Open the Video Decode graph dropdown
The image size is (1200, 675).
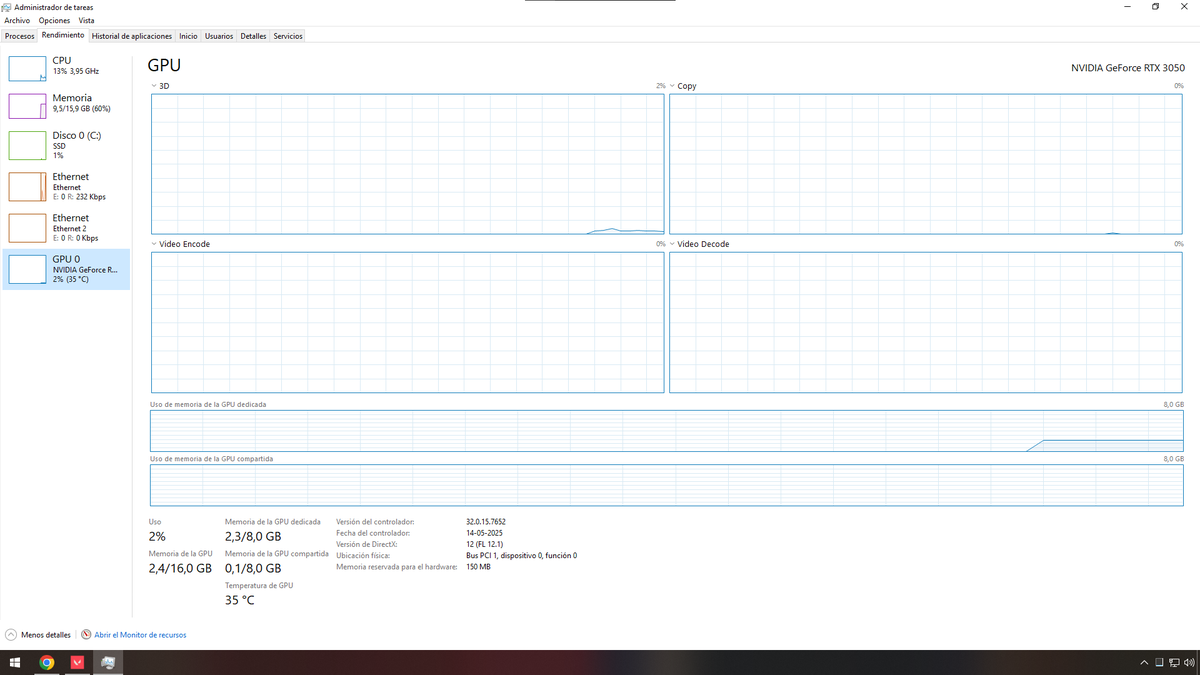pos(672,244)
